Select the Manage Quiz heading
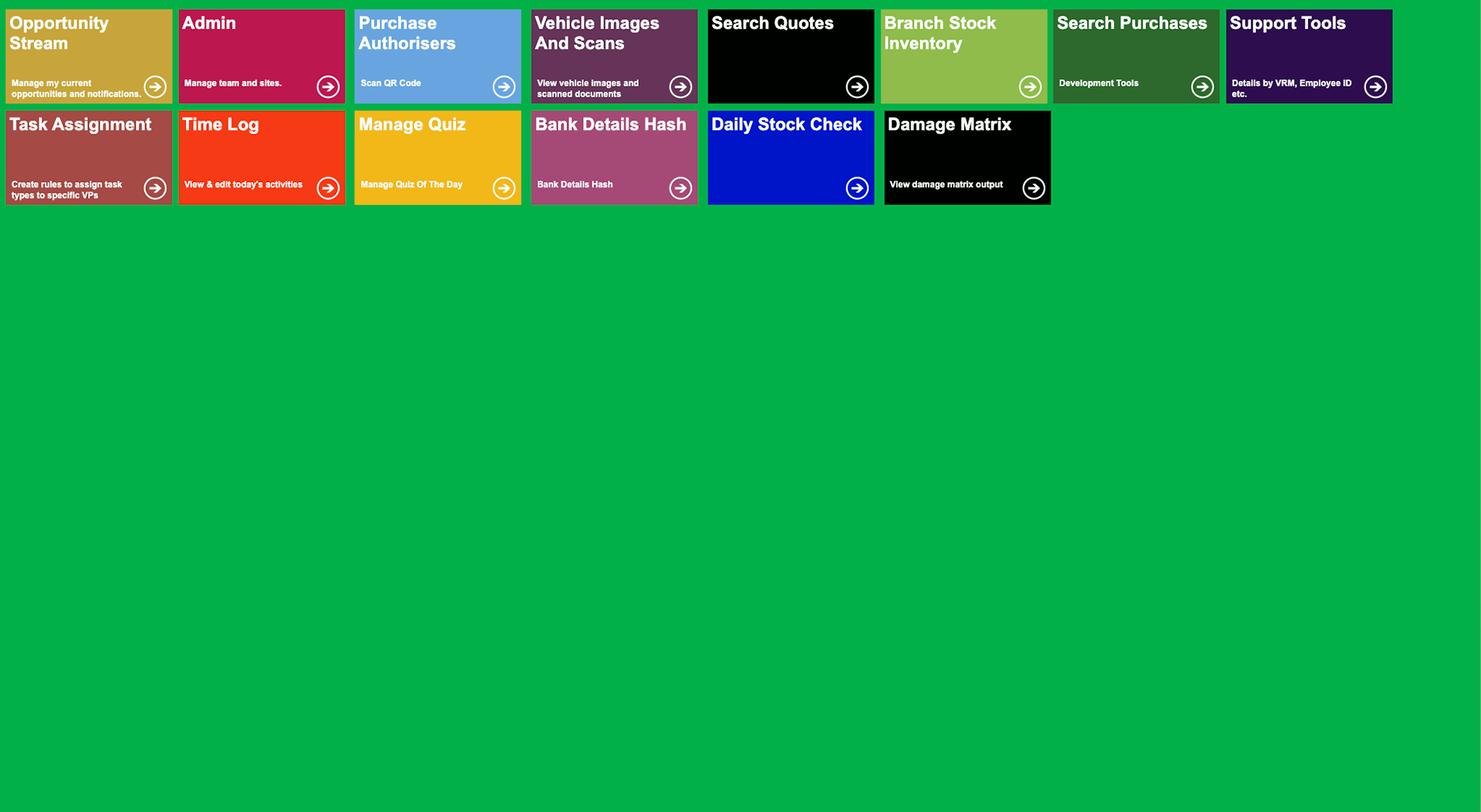 [x=412, y=124]
